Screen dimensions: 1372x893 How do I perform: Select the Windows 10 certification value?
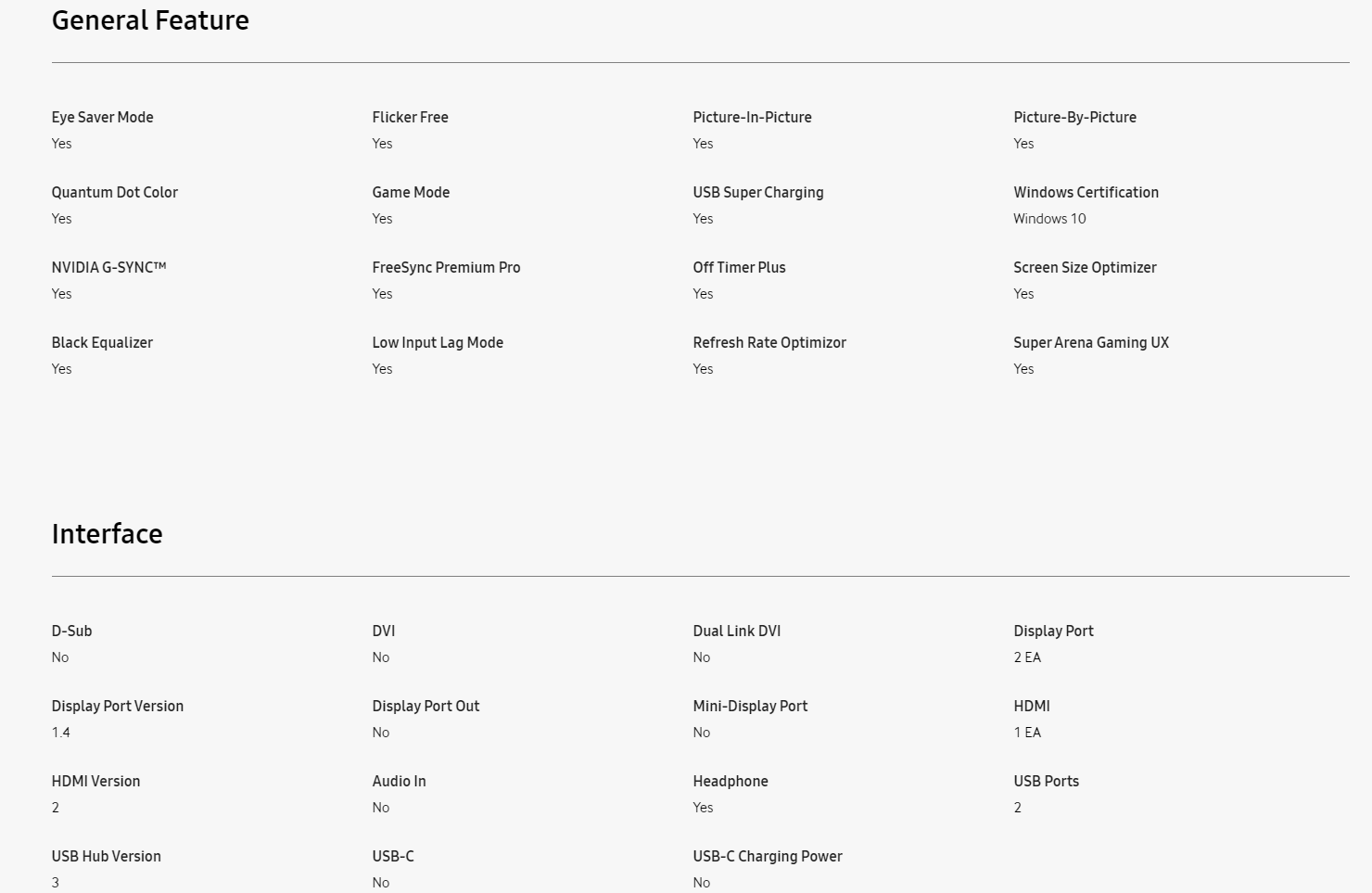tap(1049, 219)
